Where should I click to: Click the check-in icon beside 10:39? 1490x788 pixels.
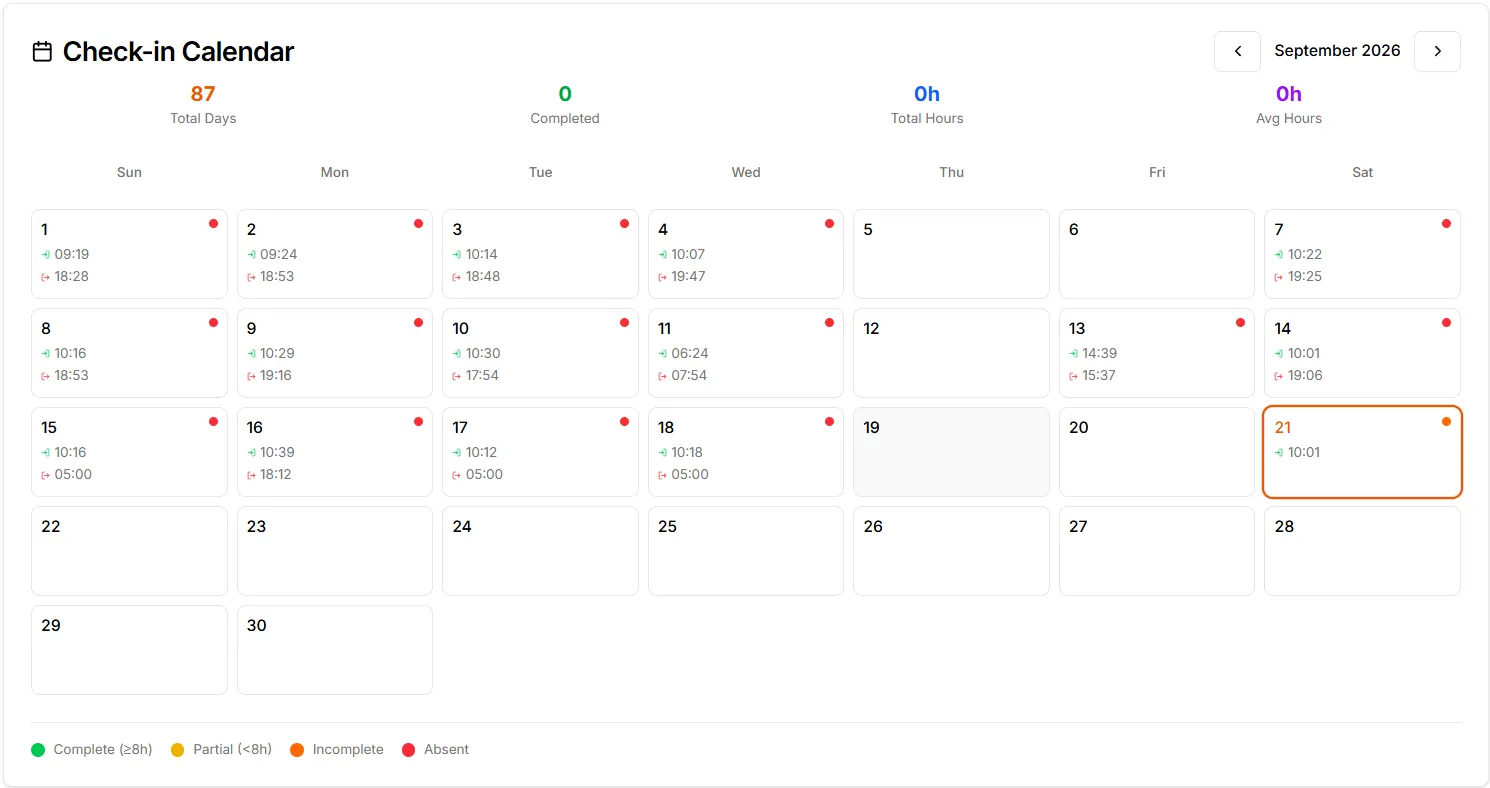point(252,453)
